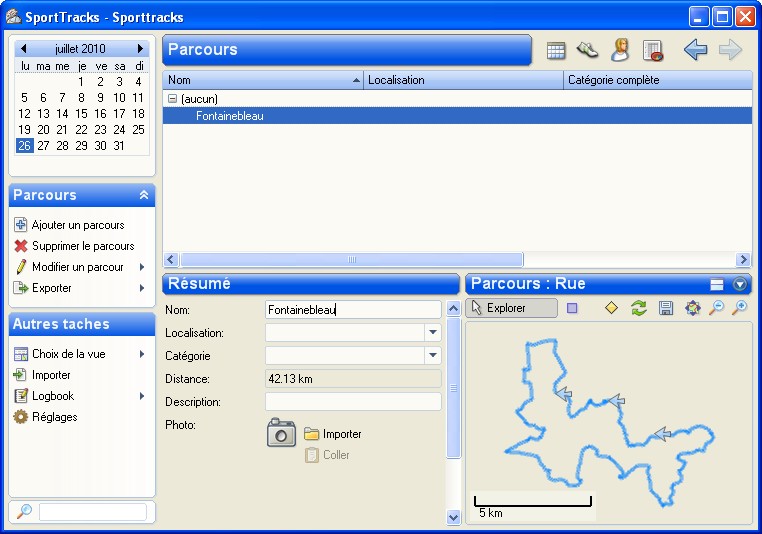762x534 pixels.
Task: Click the greyed Coller button
Action: coord(328,455)
